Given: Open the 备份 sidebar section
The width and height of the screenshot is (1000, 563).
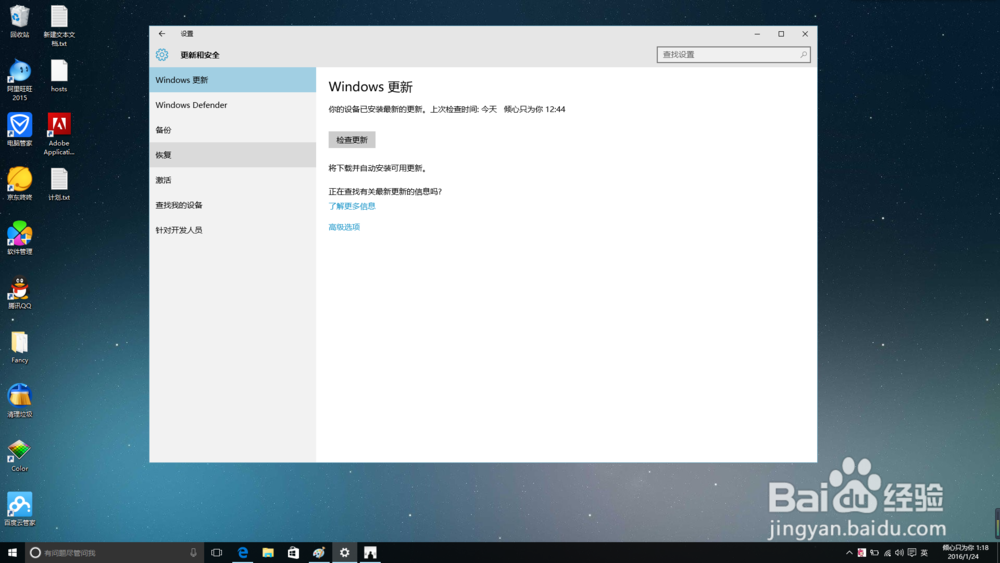Looking at the screenshot, I should click(x=233, y=130).
